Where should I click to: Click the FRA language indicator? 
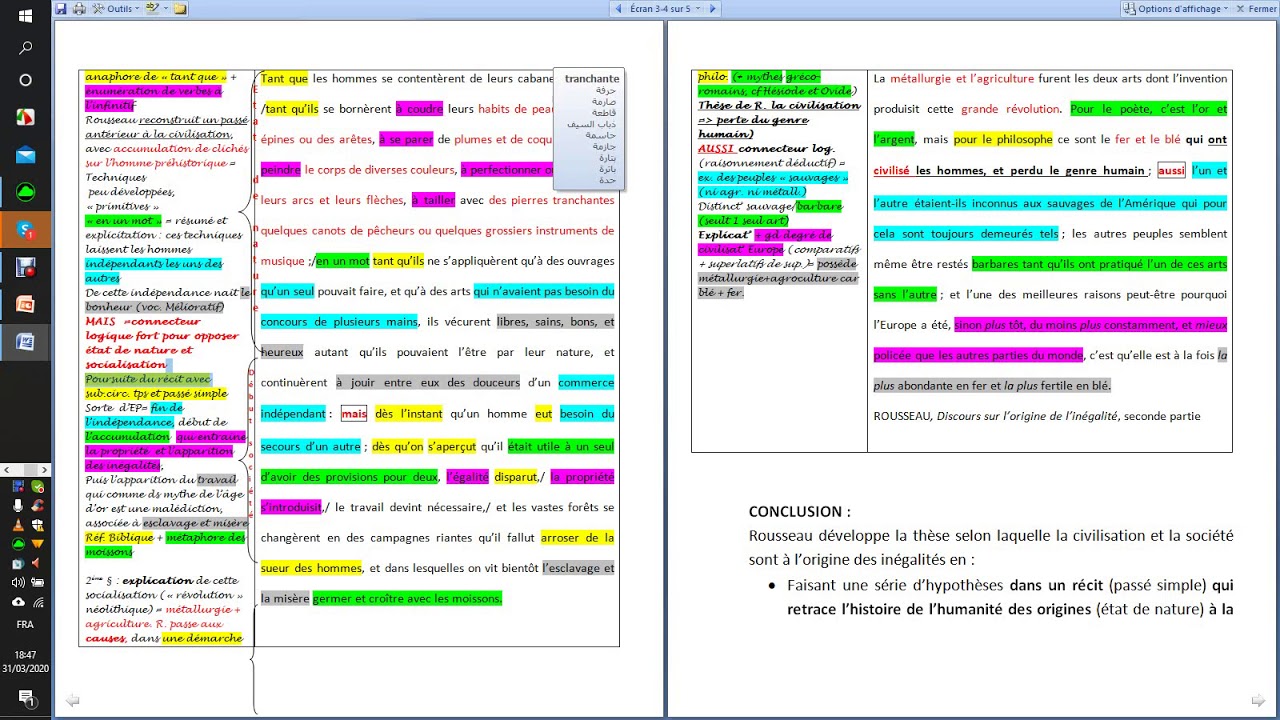pyautogui.click(x=25, y=624)
